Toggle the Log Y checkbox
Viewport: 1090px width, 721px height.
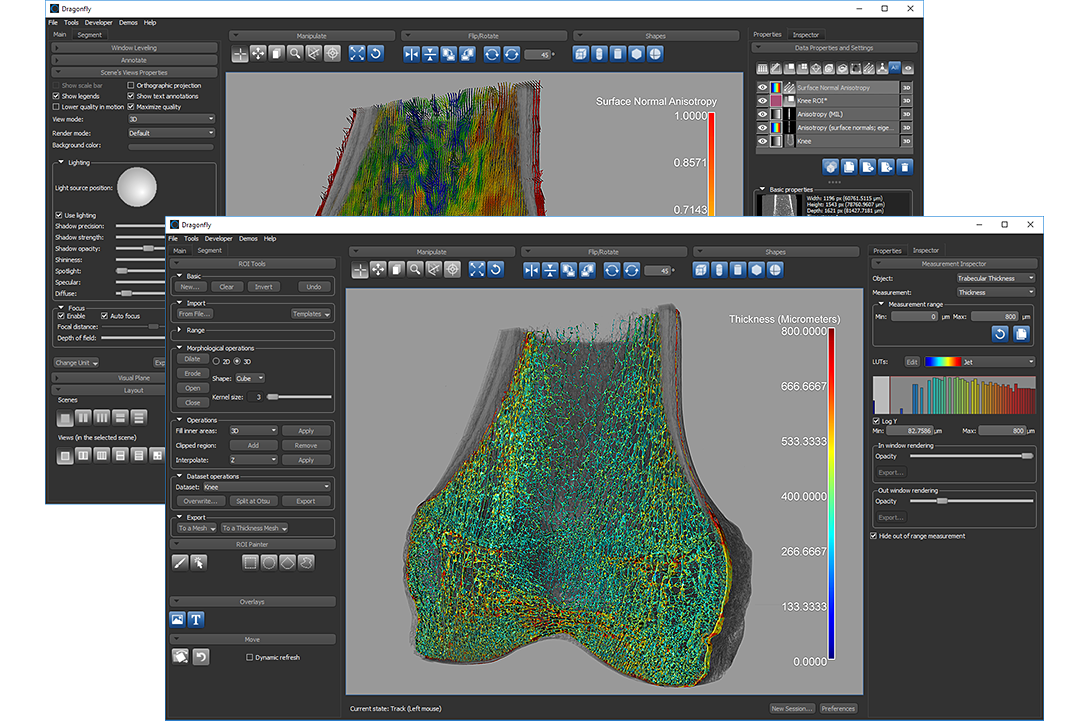pyautogui.click(x=876, y=421)
